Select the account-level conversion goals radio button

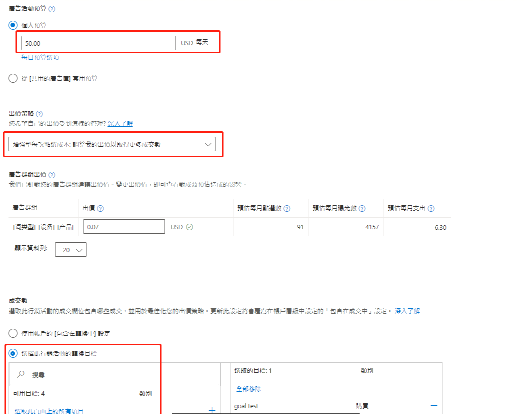[13, 333]
